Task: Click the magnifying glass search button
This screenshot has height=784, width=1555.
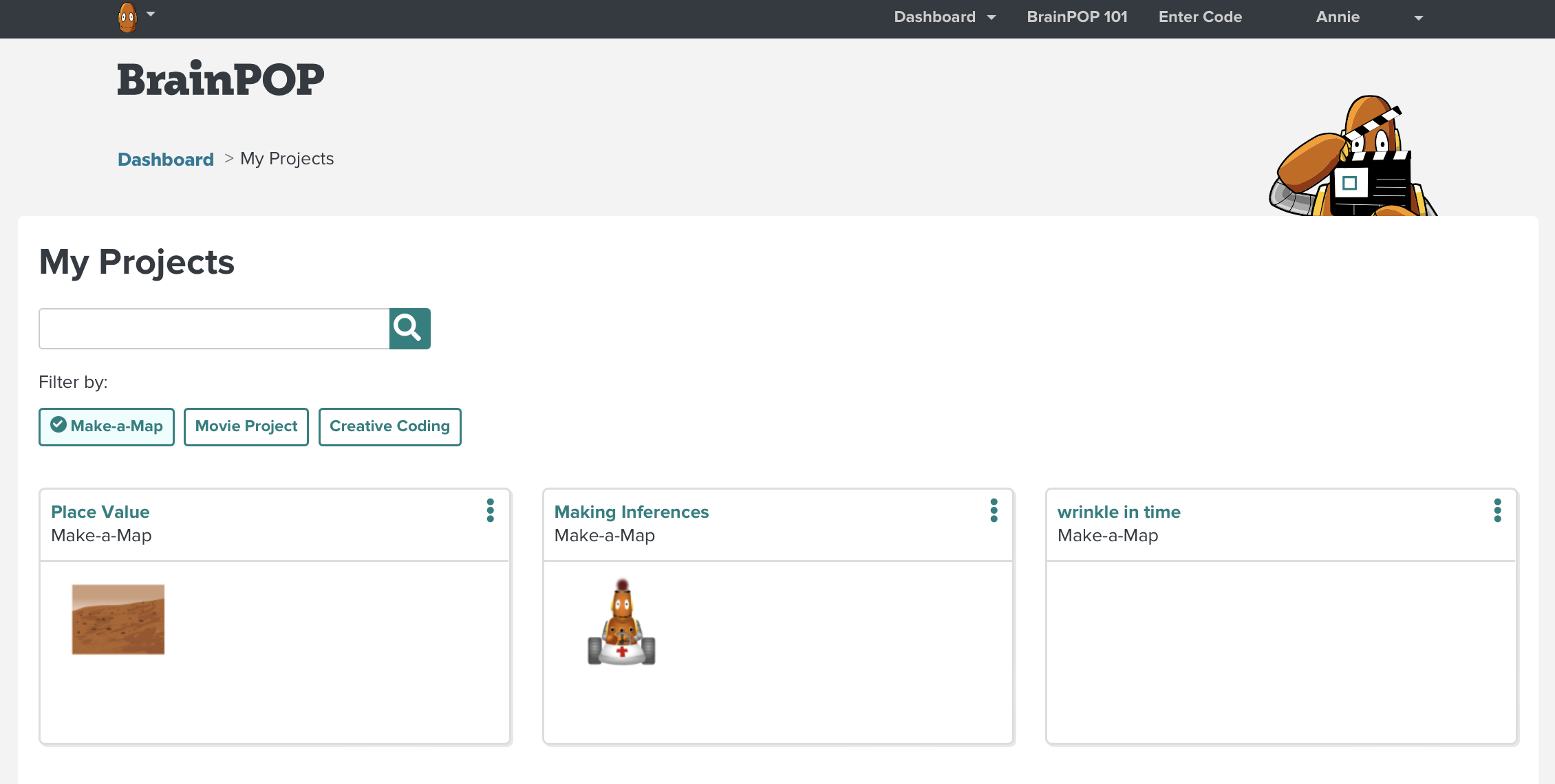Action: pyautogui.click(x=410, y=329)
